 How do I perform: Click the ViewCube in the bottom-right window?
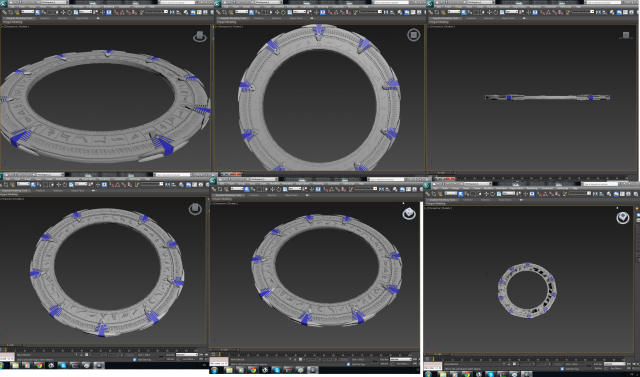(x=622, y=217)
